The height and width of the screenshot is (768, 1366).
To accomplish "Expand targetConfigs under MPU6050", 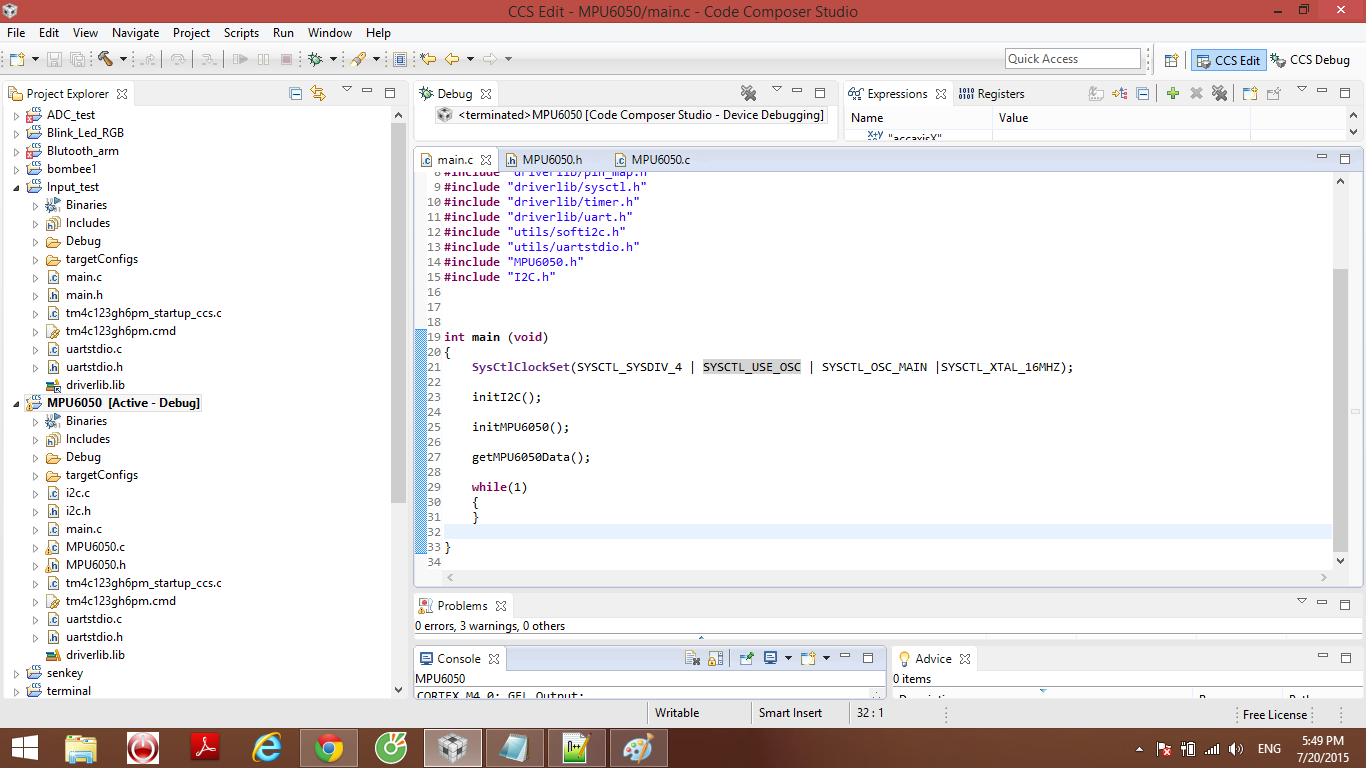I will pyautogui.click(x=35, y=475).
